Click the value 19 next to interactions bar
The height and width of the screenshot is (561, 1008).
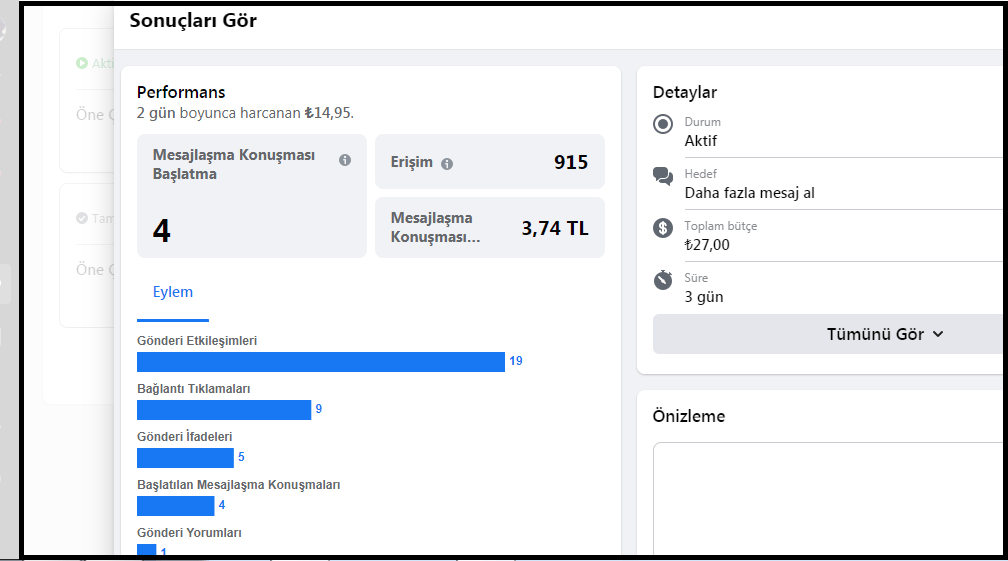click(516, 361)
